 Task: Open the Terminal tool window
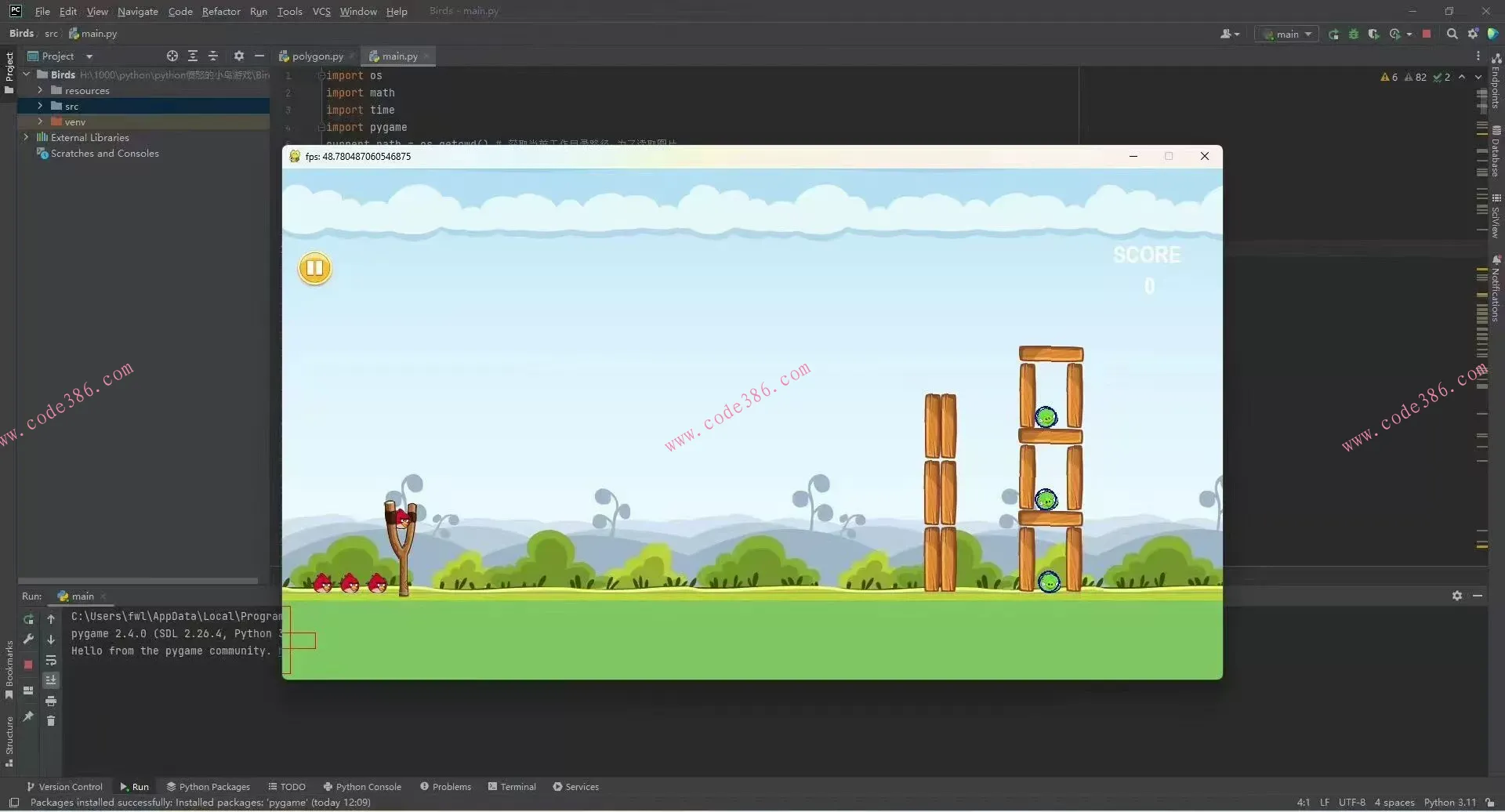coord(512,787)
